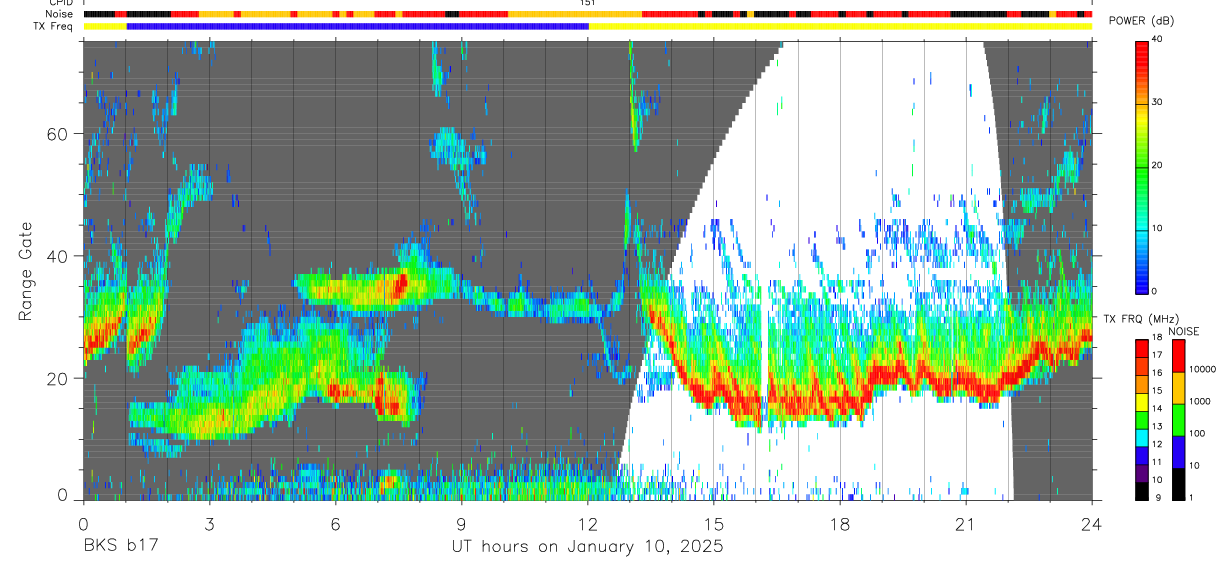Click the 16 label on TX frequency scale
Viewport: 1228px width, 567px height.
[x=1158, y=373]
